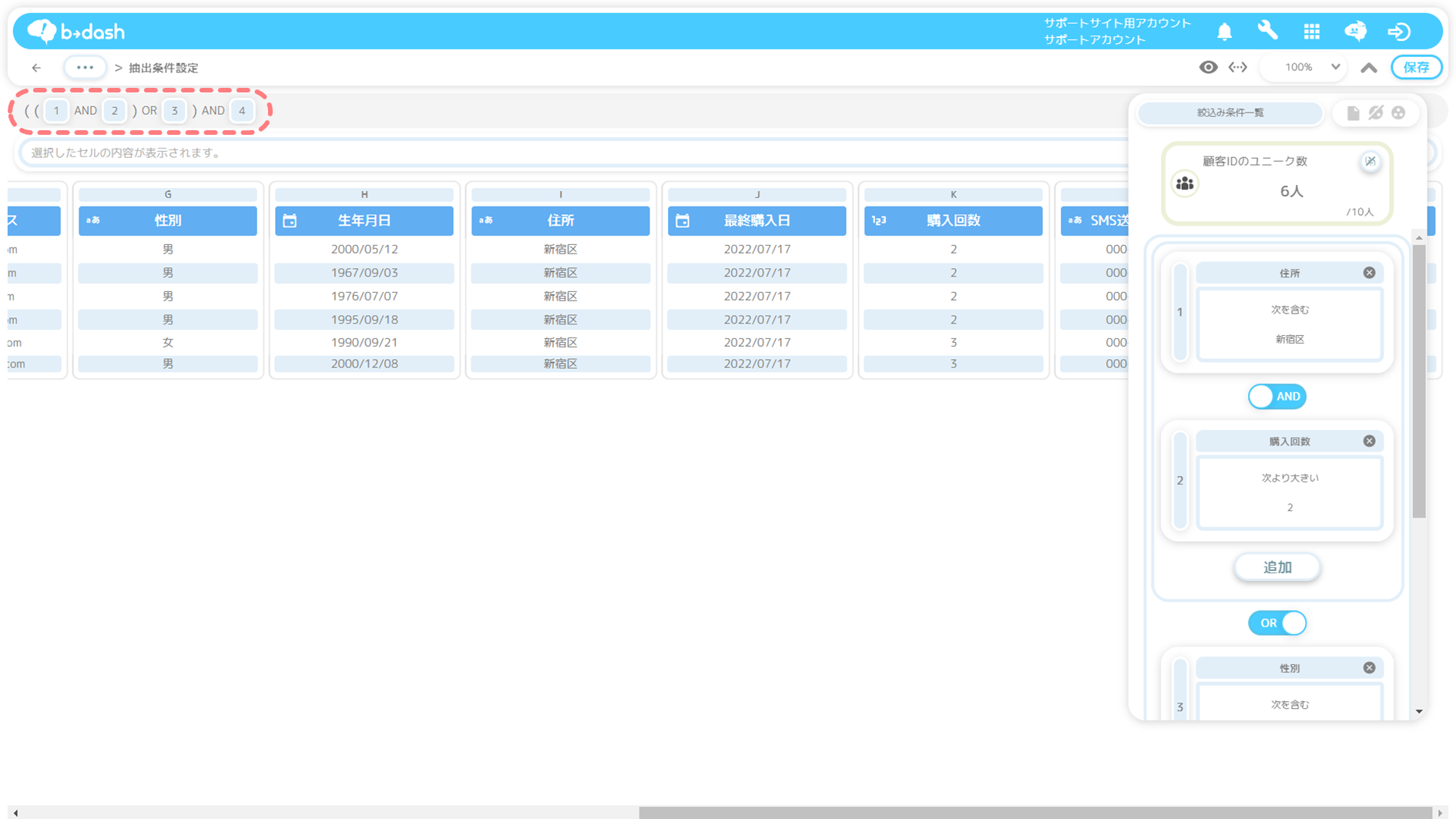The image size is (1456, 819).
Task: Select the SMS column header
Action: coord(1095,220)
